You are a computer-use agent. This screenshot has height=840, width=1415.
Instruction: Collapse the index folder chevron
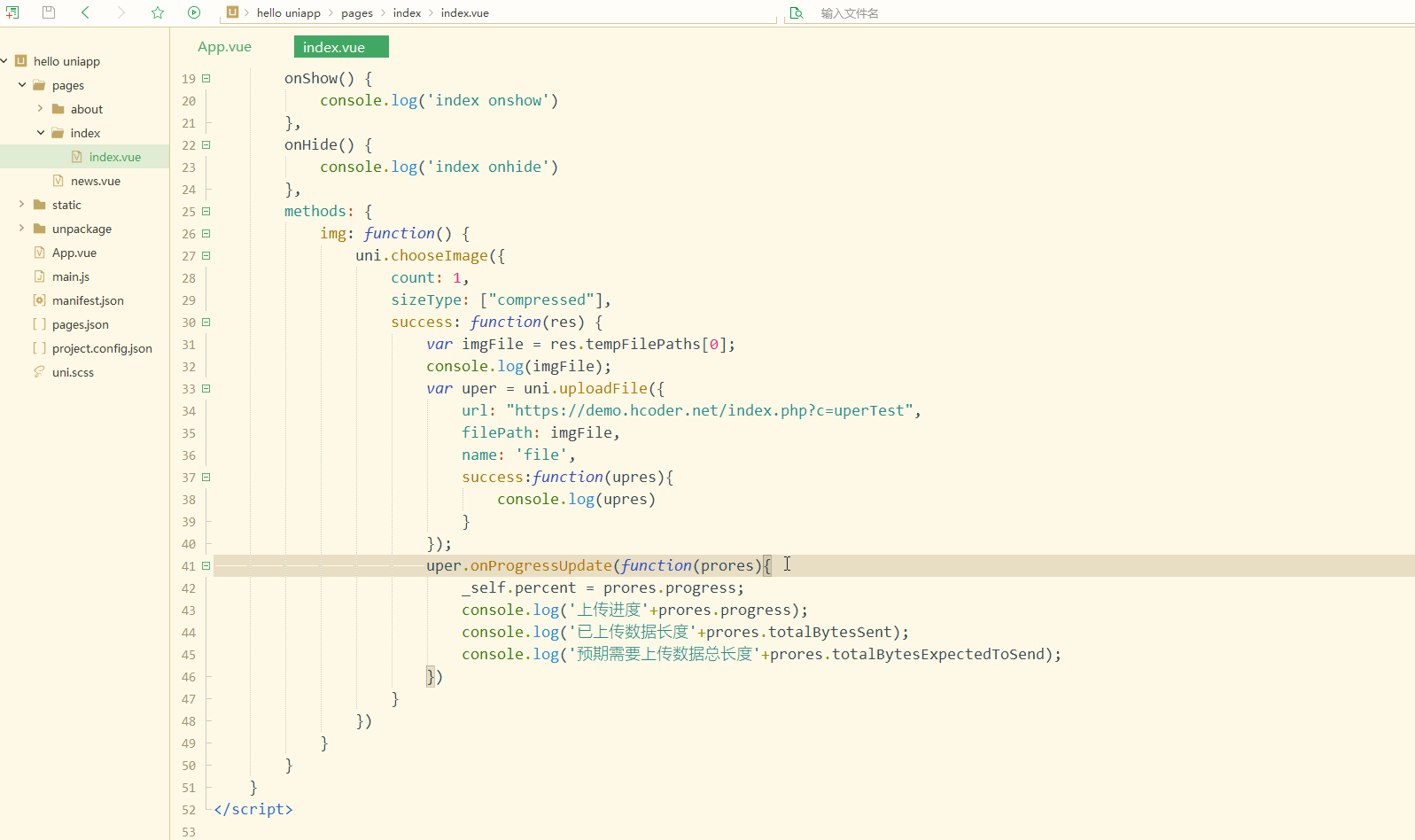(x=41, y=133)
